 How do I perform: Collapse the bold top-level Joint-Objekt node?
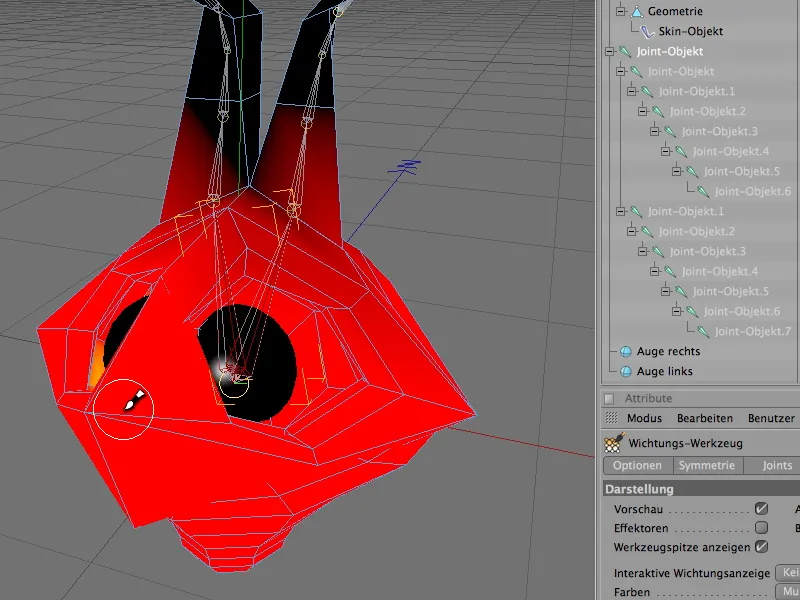point(610,52)
